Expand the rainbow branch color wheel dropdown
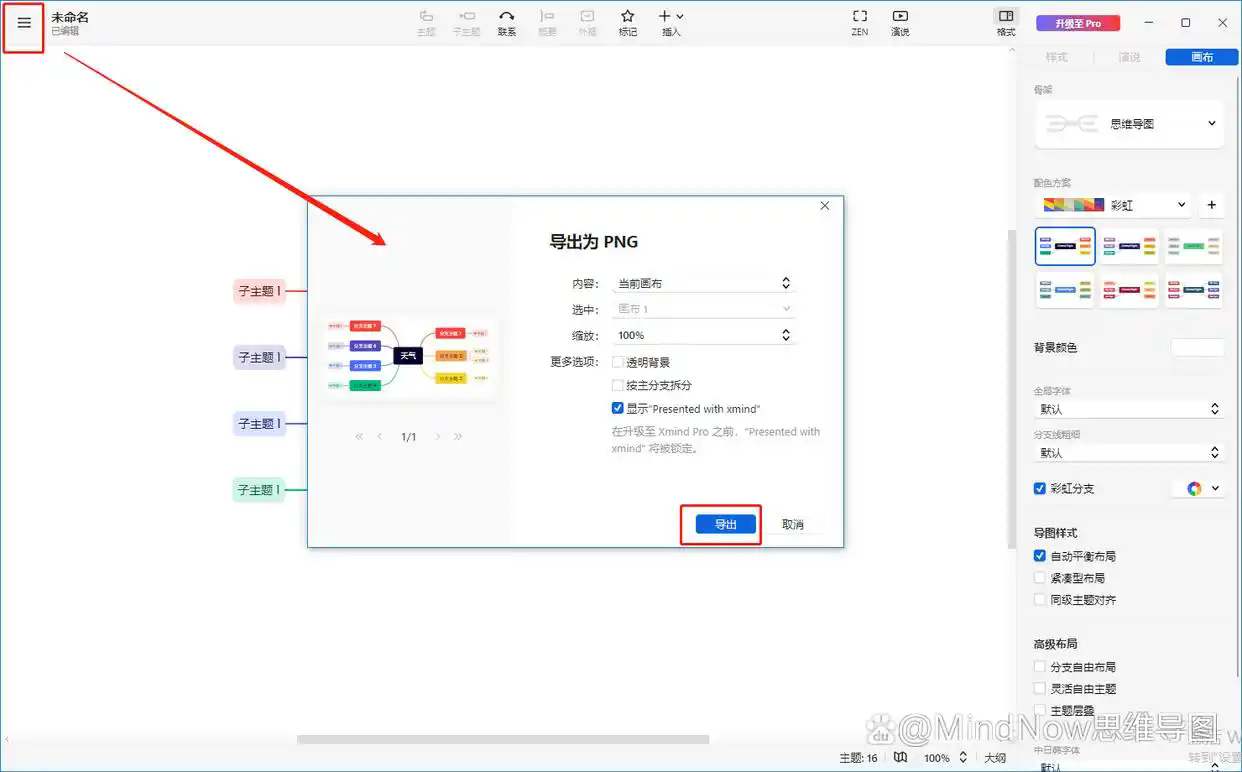The width and height of the screenshot is (1242, 772). (1200, 488)
